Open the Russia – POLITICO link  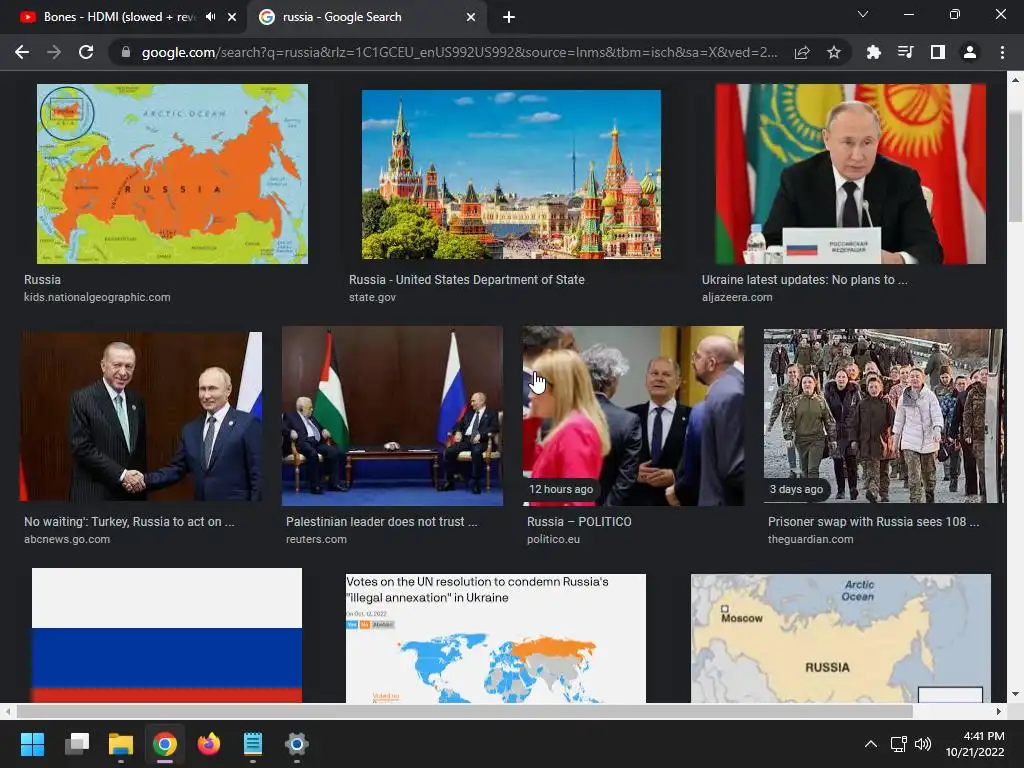click(579, 522)
